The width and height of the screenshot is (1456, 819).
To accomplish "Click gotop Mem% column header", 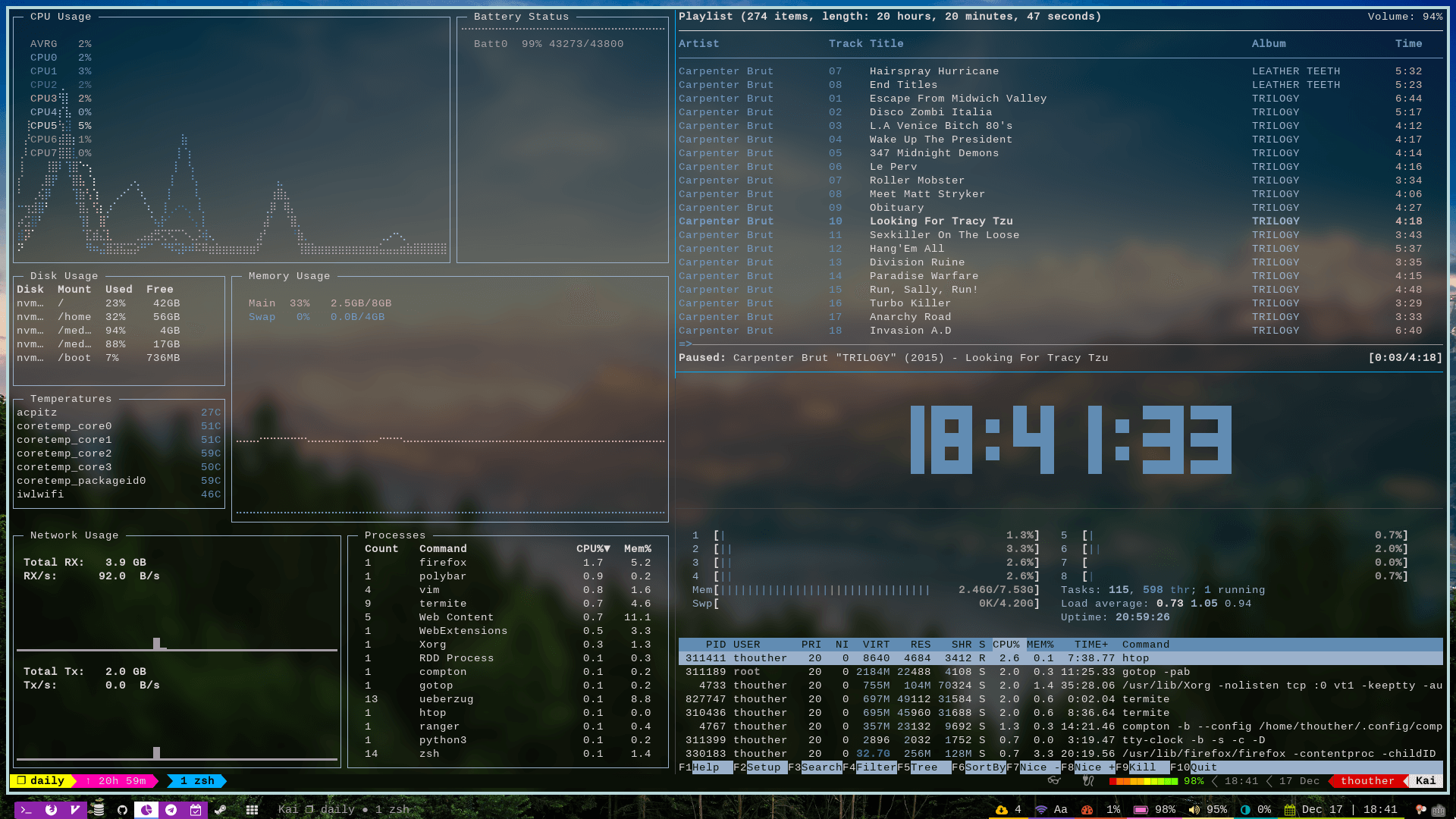I will click(x=638, y=549).
